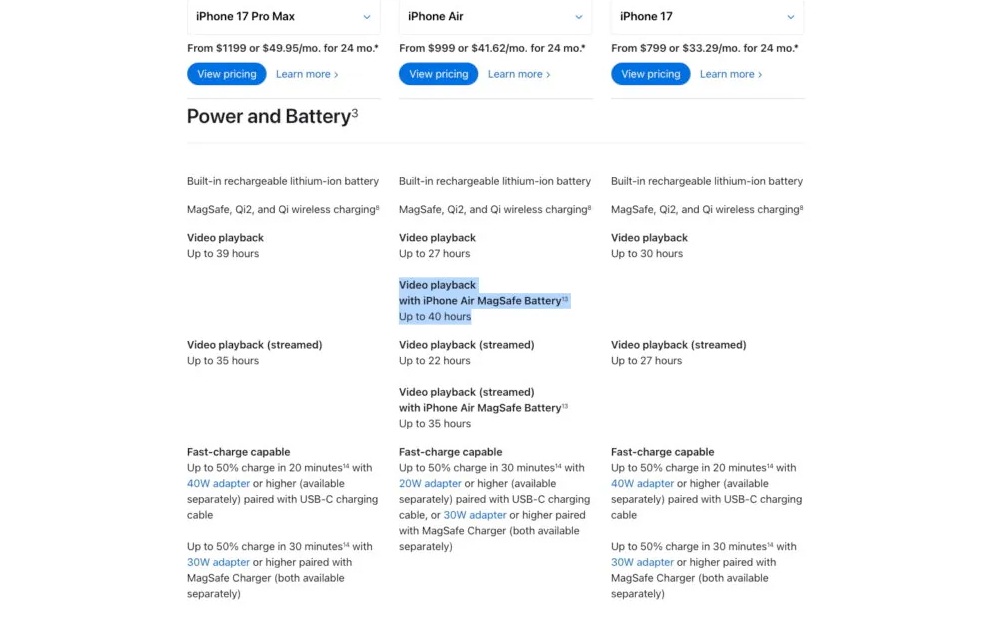
Task: Open the 20W adapter link for iPhone Air
Action: click(430, 484)
